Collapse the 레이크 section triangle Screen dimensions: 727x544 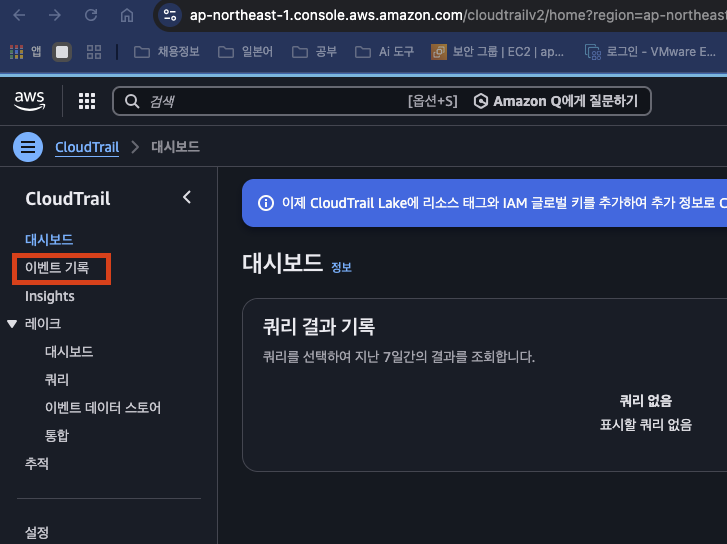pos(12,324)
